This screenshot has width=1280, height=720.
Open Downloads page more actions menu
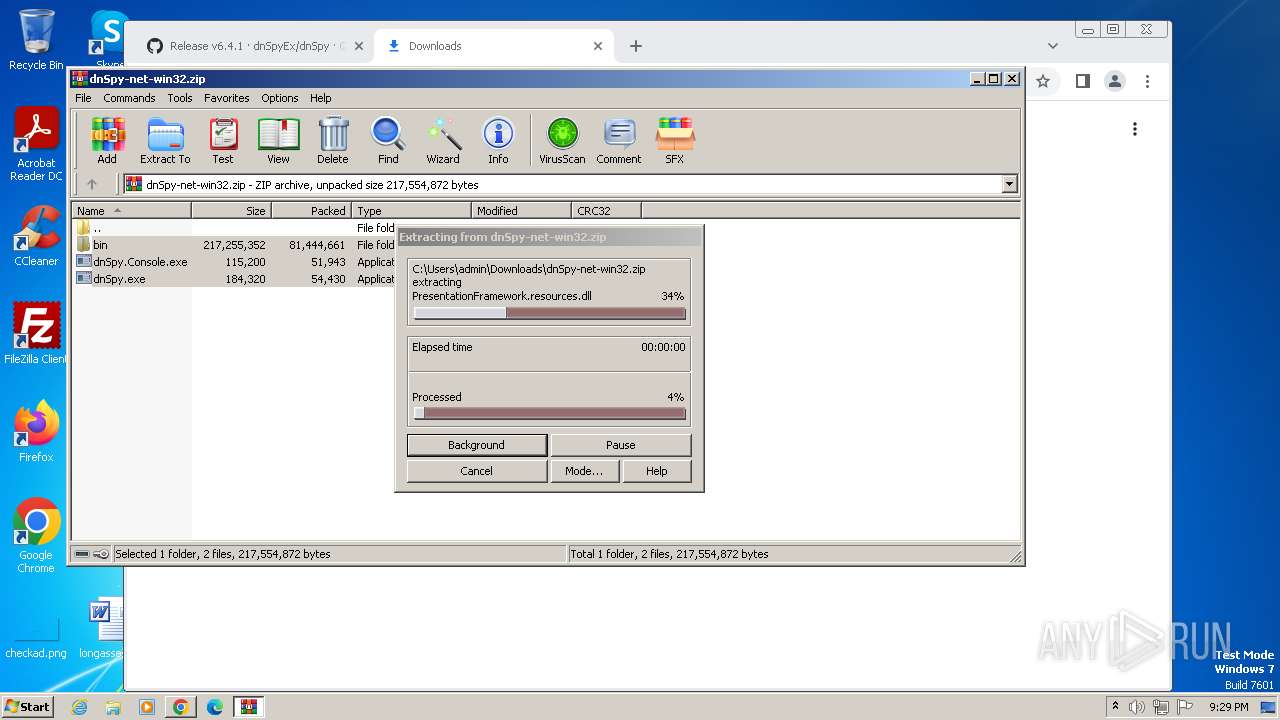(x=1134, y=129)
